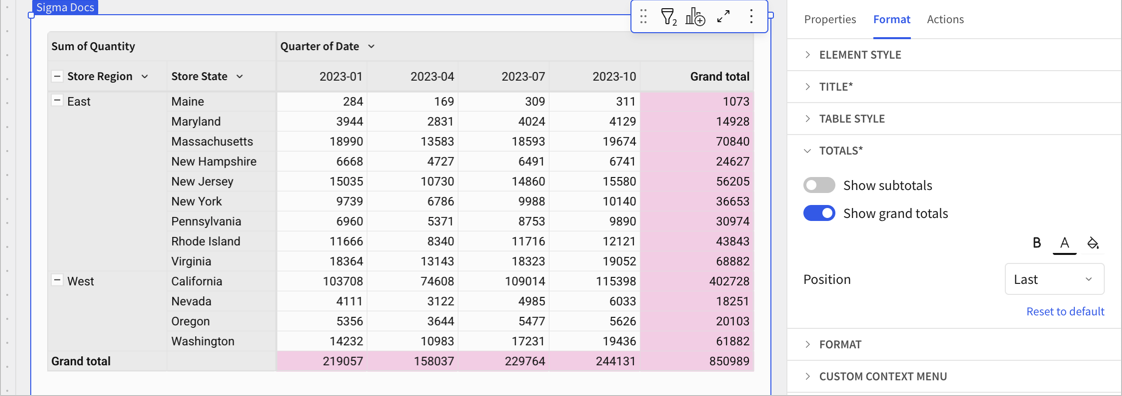Collapse the Store Region column header minus
Viewport: 1122px width, 396px height.
57,76
